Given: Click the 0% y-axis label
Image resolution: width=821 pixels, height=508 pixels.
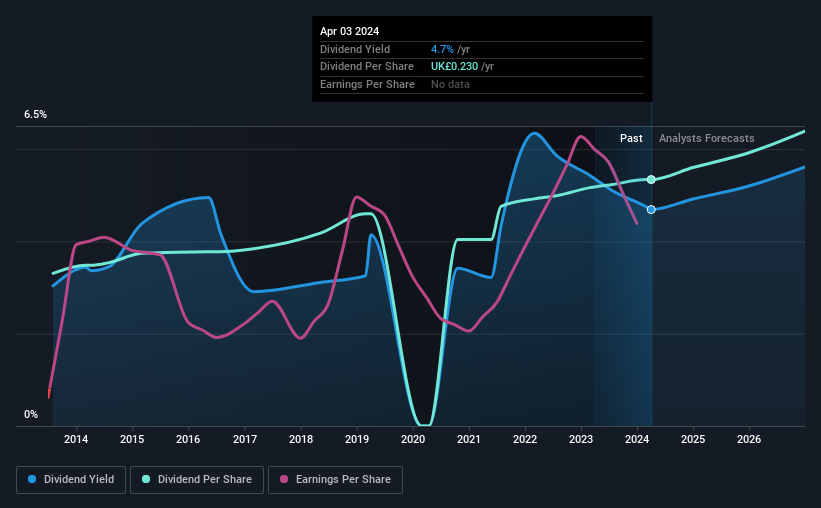Looking at the screenshot, I should tap(31, 414).
